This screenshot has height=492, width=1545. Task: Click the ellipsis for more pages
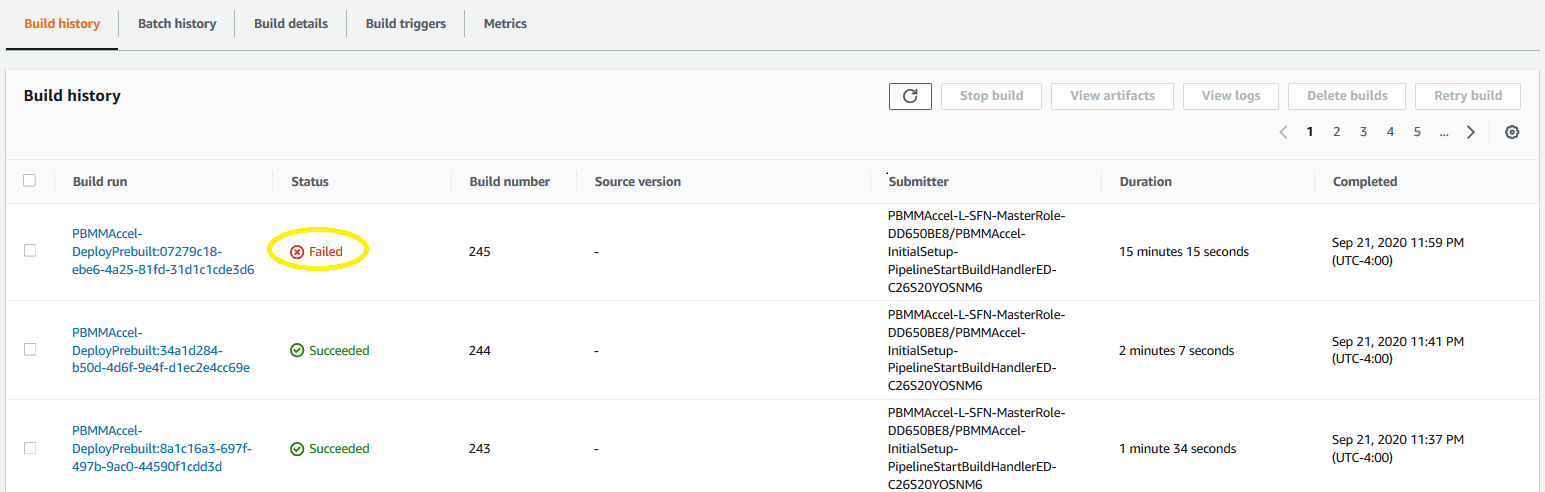1443,132
